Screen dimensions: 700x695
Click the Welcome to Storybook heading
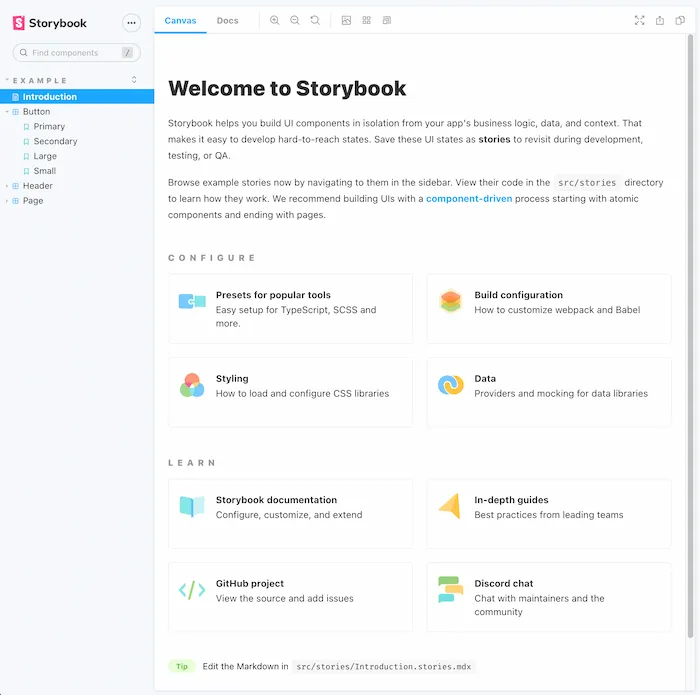point(287,88)
